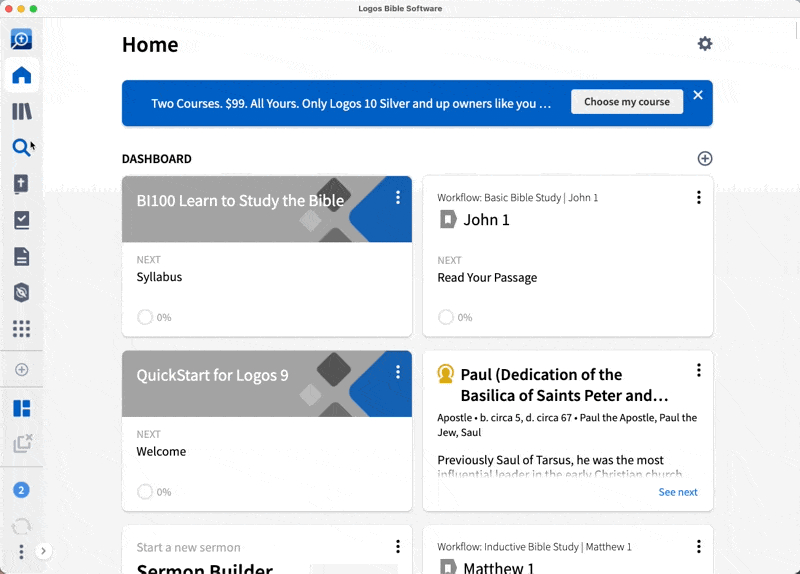Open the John 1 workflow title

[486, 220]
